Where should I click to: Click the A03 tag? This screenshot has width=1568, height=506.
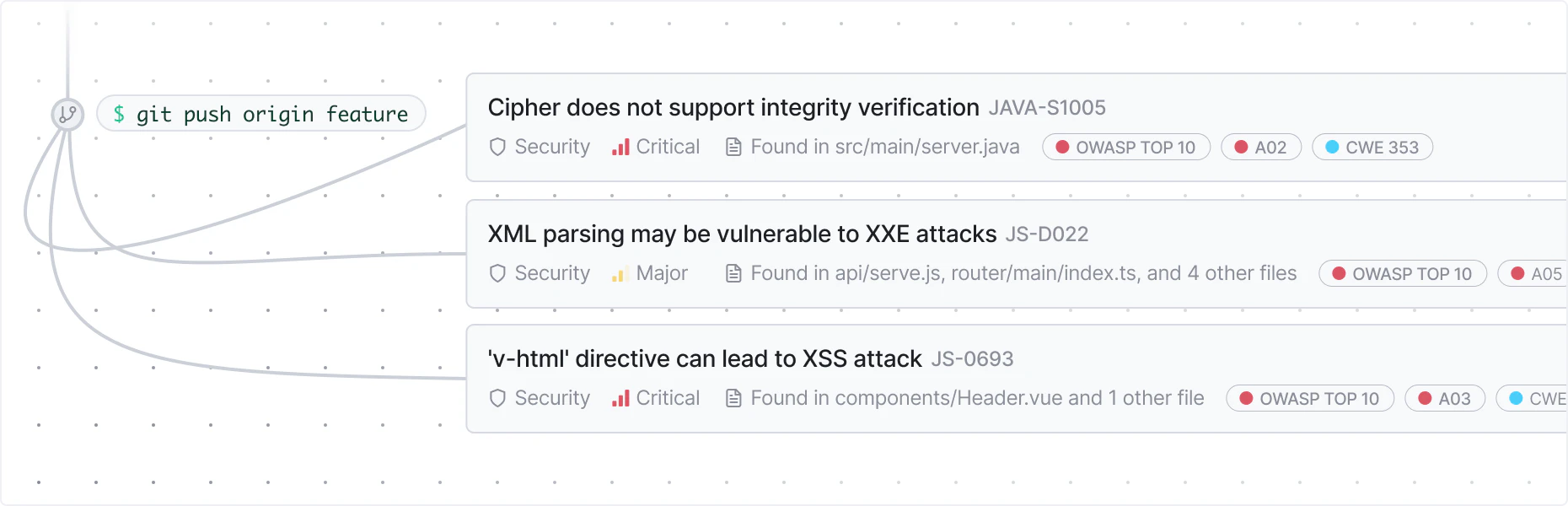[x=1445, y=399]
